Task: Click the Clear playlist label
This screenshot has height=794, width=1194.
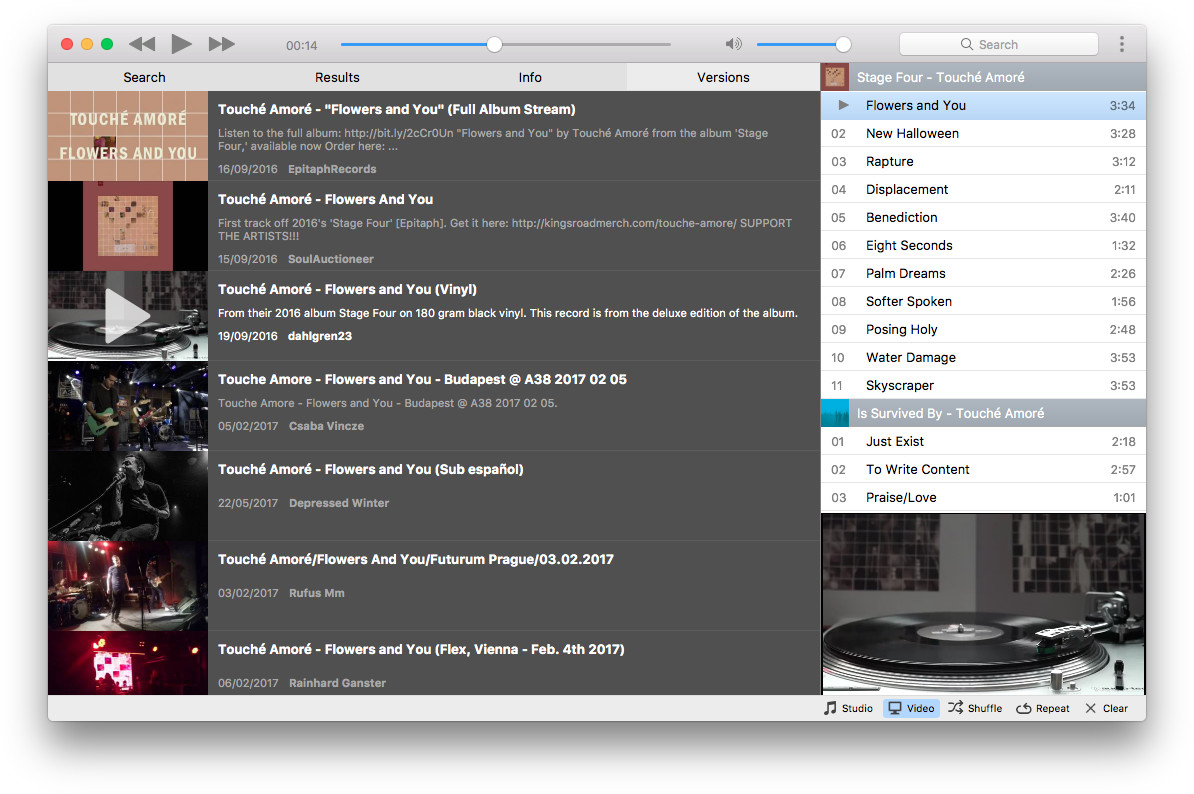Action: pyautogui.click(x=1115, y=708)
